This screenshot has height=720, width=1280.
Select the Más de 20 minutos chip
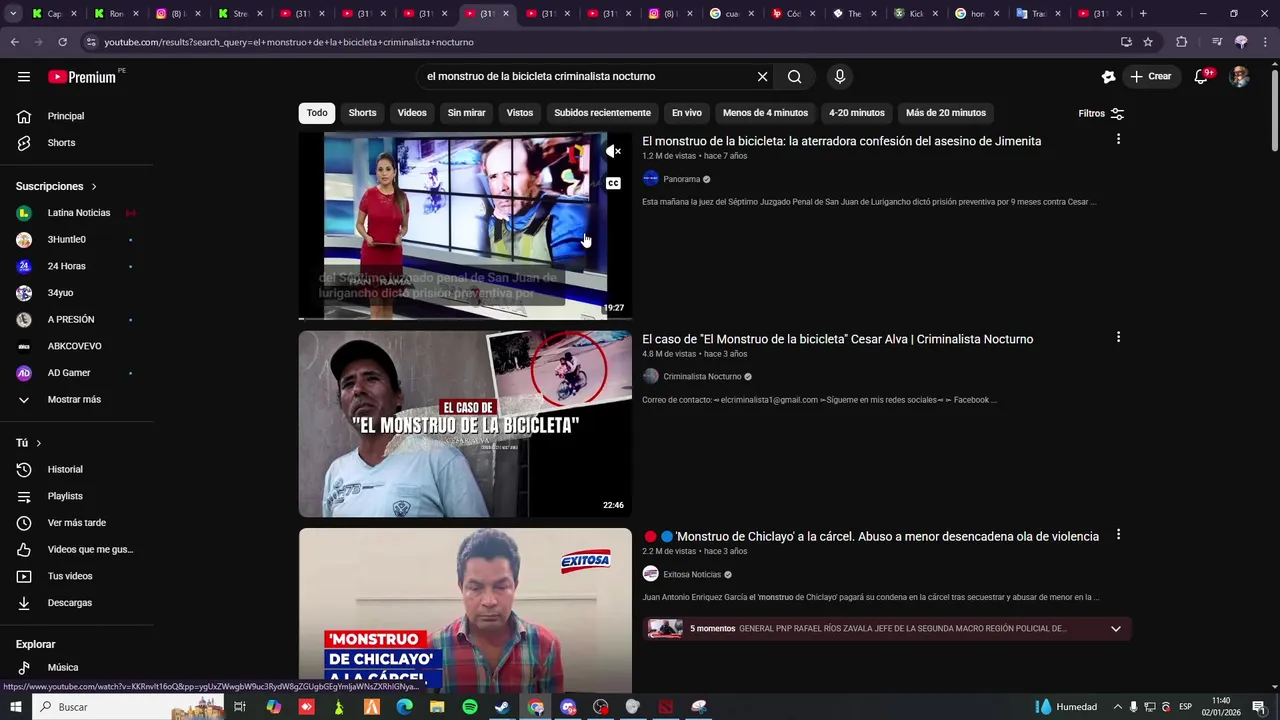click(946, 113)
